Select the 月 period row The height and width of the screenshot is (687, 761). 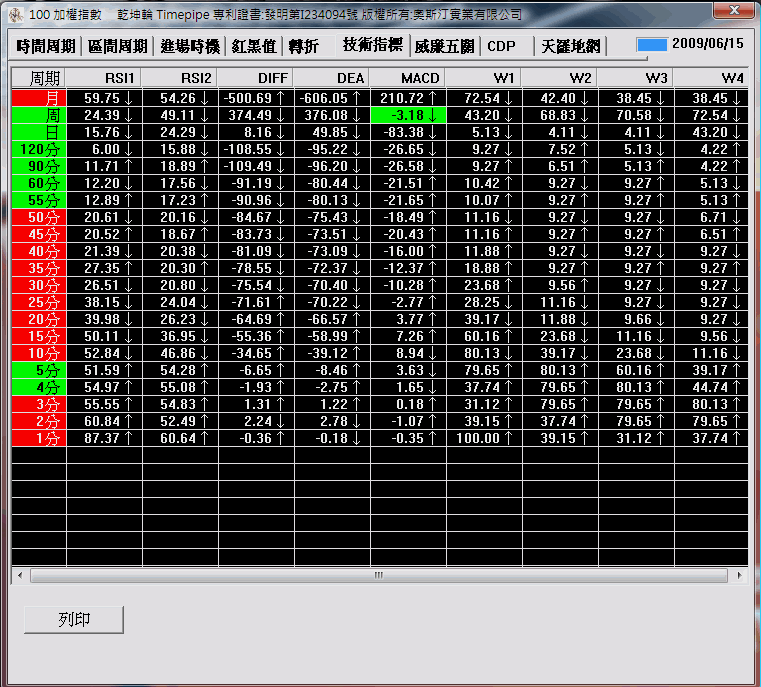(39, 98)
